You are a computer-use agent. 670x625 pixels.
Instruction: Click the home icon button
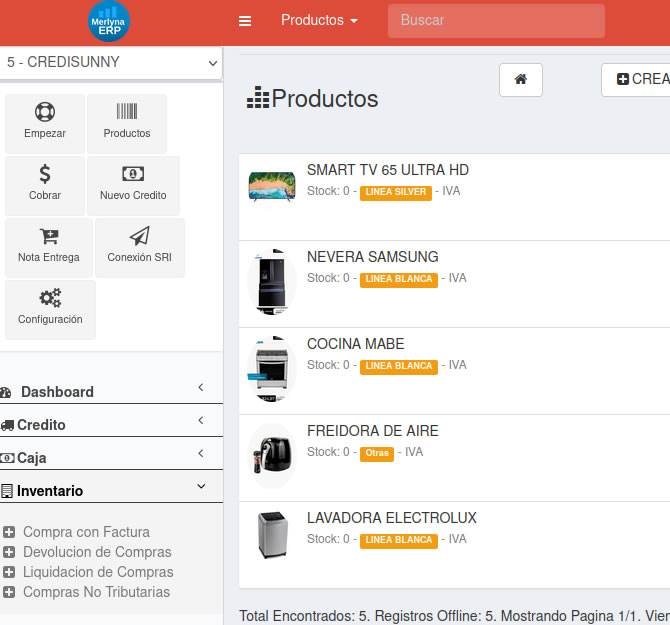[x=520, y=80]
